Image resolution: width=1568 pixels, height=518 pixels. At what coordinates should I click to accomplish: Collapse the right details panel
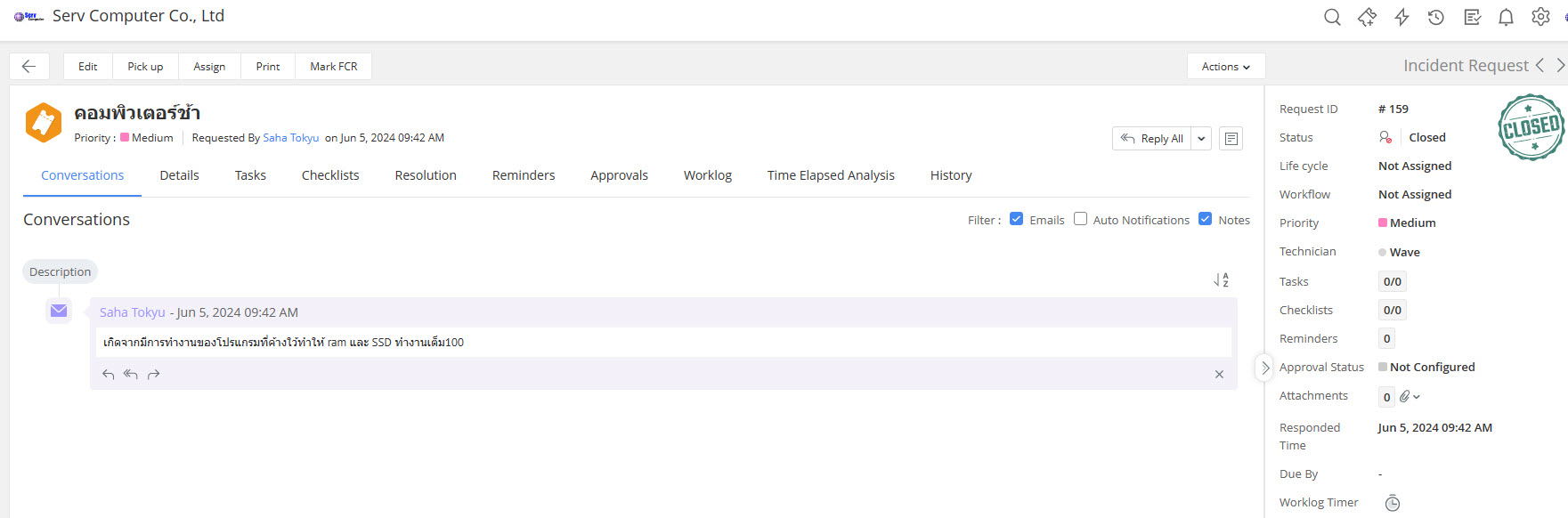pyautogui.click(x=1264, y=368)
